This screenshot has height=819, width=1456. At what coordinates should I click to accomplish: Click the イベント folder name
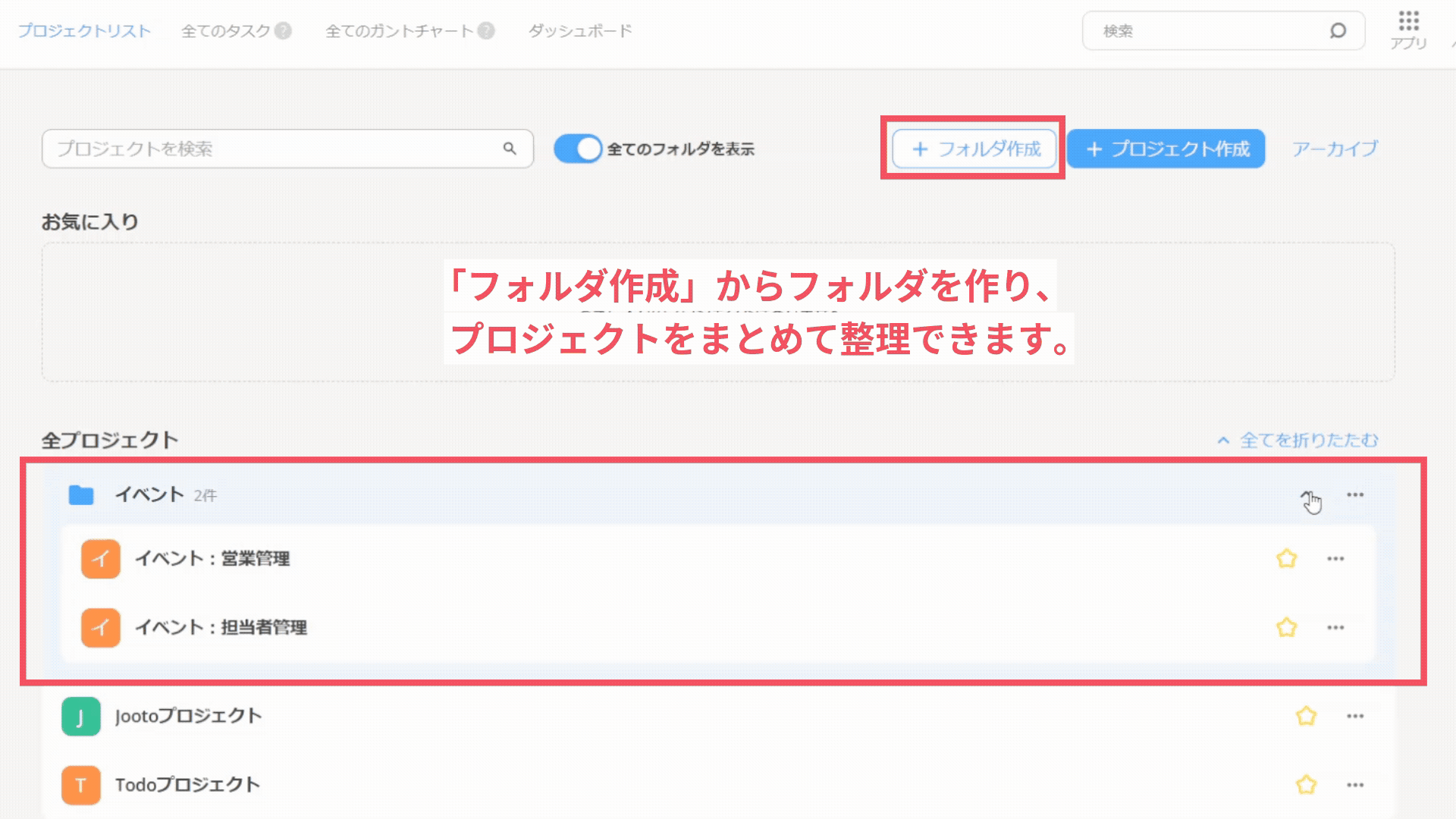coord(149,495)
